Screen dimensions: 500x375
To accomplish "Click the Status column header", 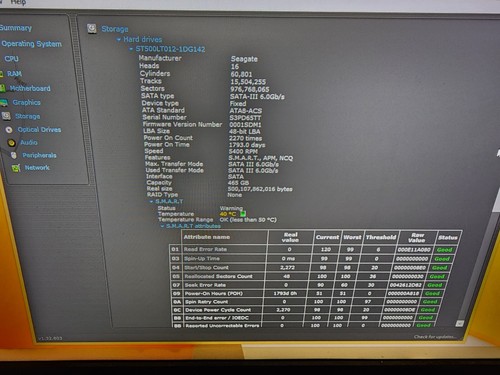I will click(448, 238).
